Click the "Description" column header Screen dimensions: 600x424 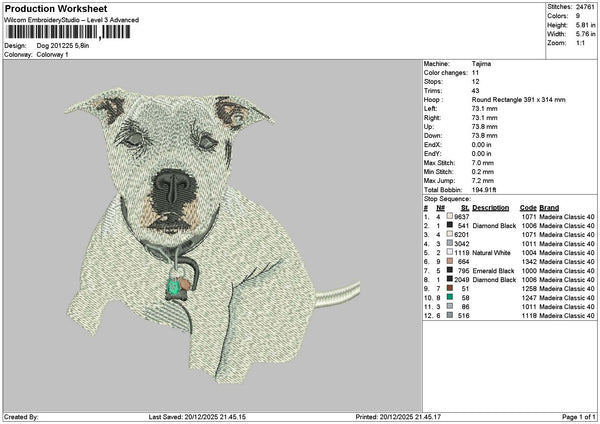click(491, 208)
